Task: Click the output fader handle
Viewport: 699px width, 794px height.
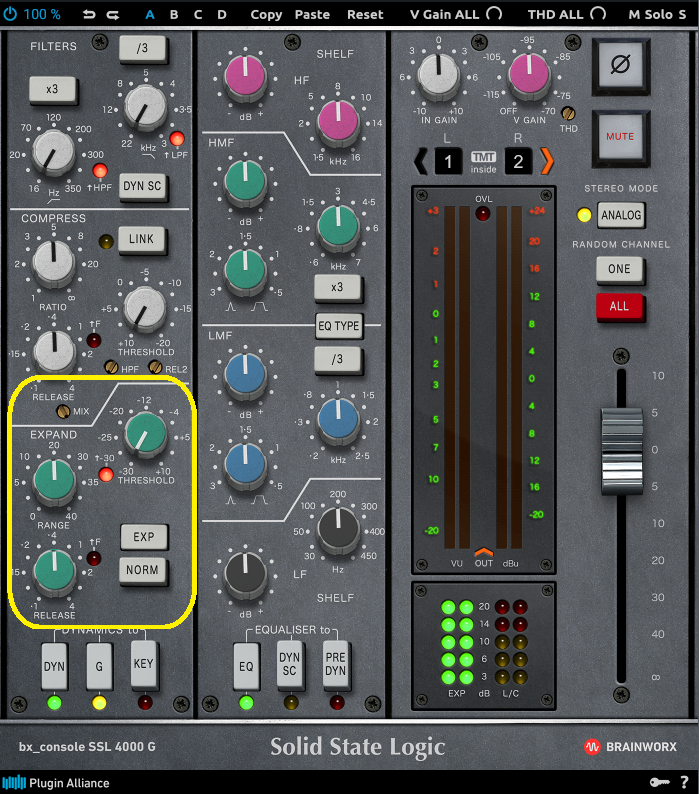Action: pos(622,451)
